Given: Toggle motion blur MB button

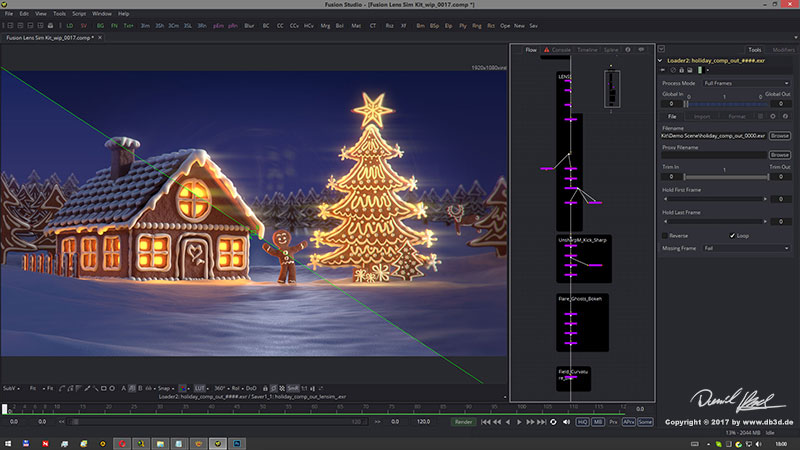Looking at the screenshot, I should coord(598,422).
